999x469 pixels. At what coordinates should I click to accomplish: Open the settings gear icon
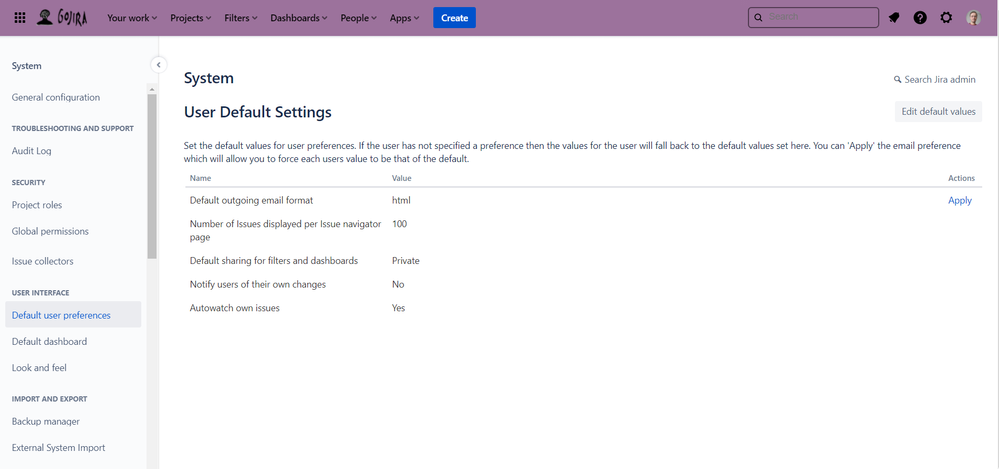point(946,18)
